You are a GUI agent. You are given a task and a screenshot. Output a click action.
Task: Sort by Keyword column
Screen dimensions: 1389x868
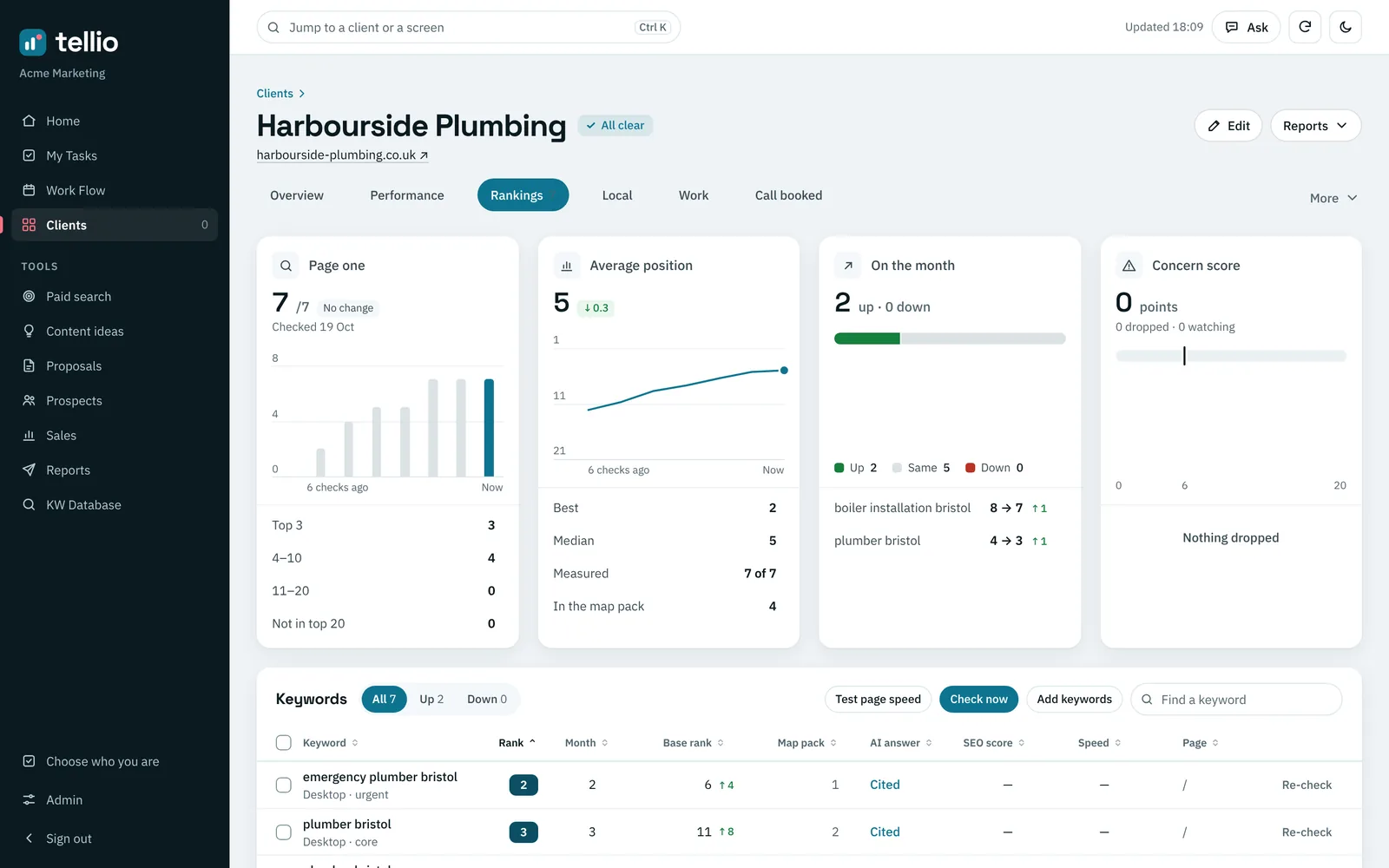click(x=331, y=743)
